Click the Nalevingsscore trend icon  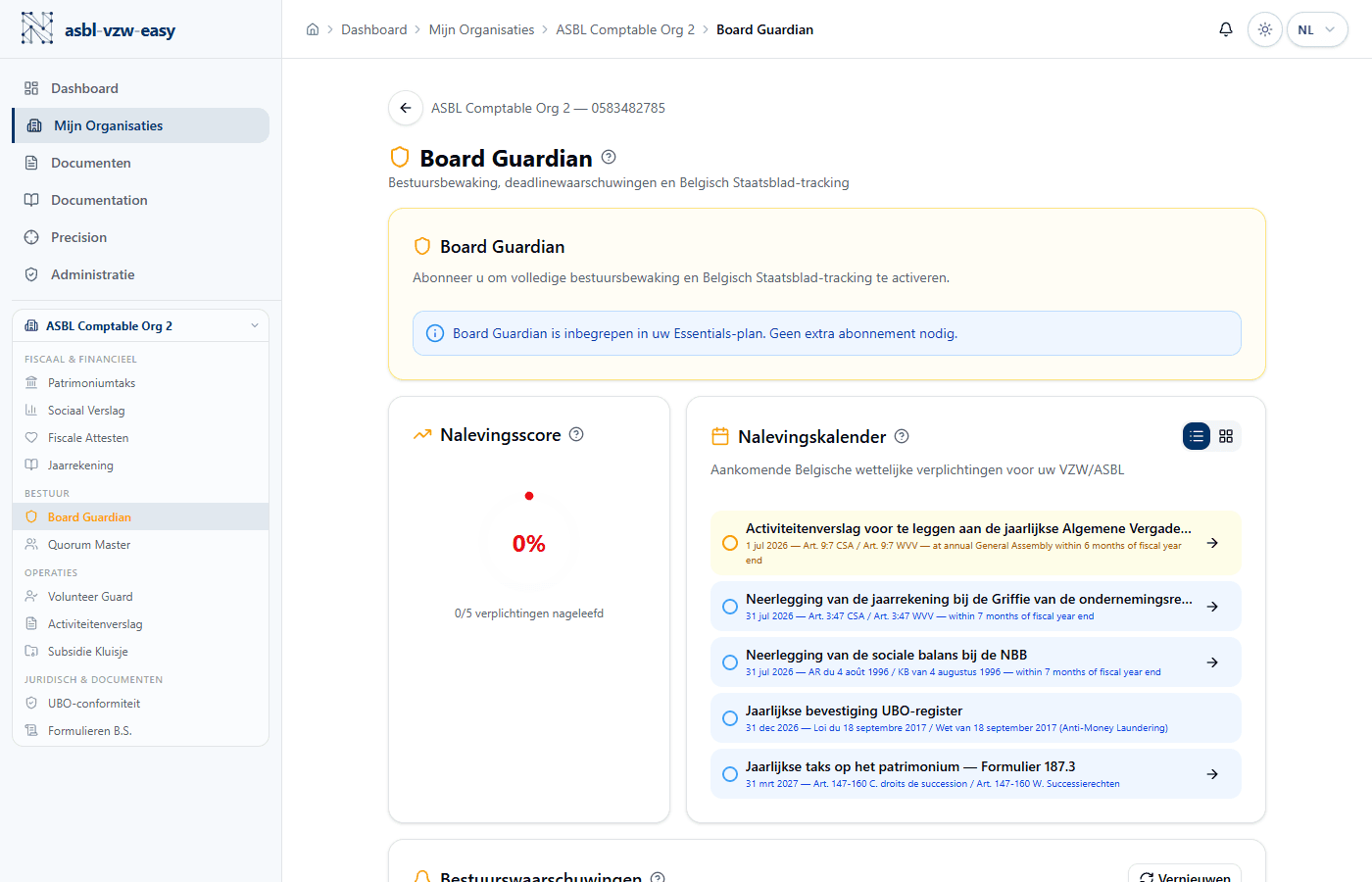(422, 434)
